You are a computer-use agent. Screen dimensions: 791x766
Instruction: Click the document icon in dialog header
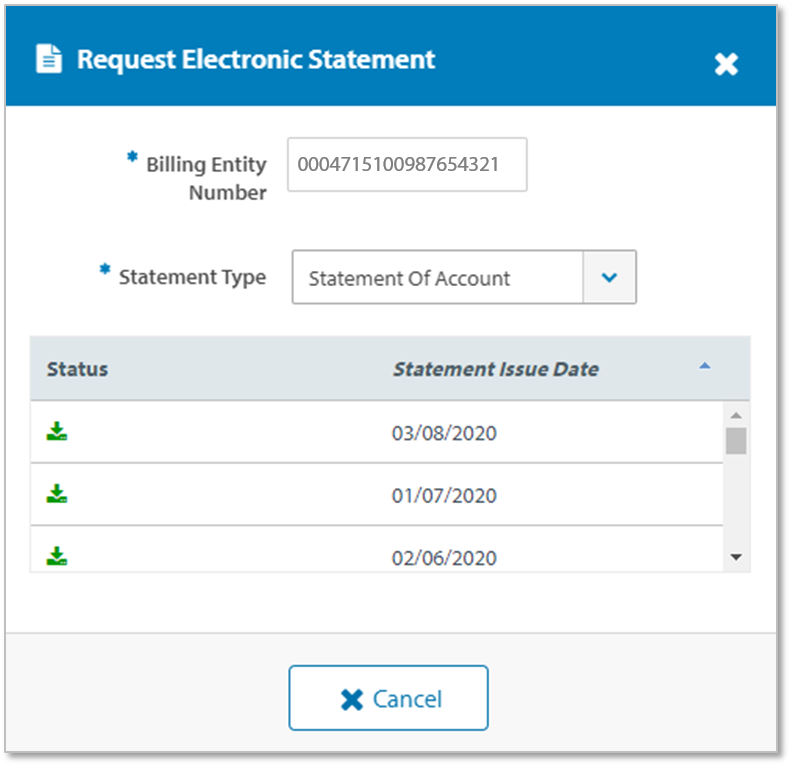click(47, 59)
